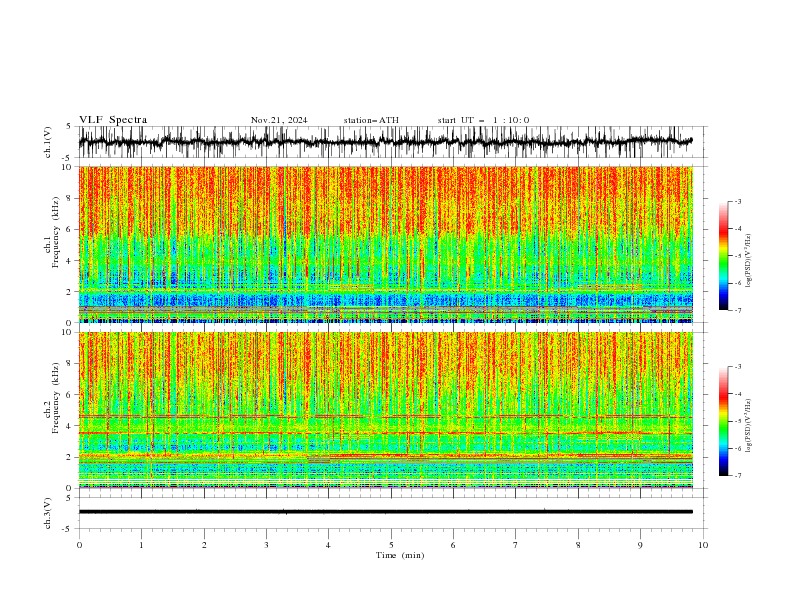Click the upper 'log(PSD)(V²/Hz)' colorbar label
Image resolution: width=792 pixels, height=612 pixels.
coord(748,261)
